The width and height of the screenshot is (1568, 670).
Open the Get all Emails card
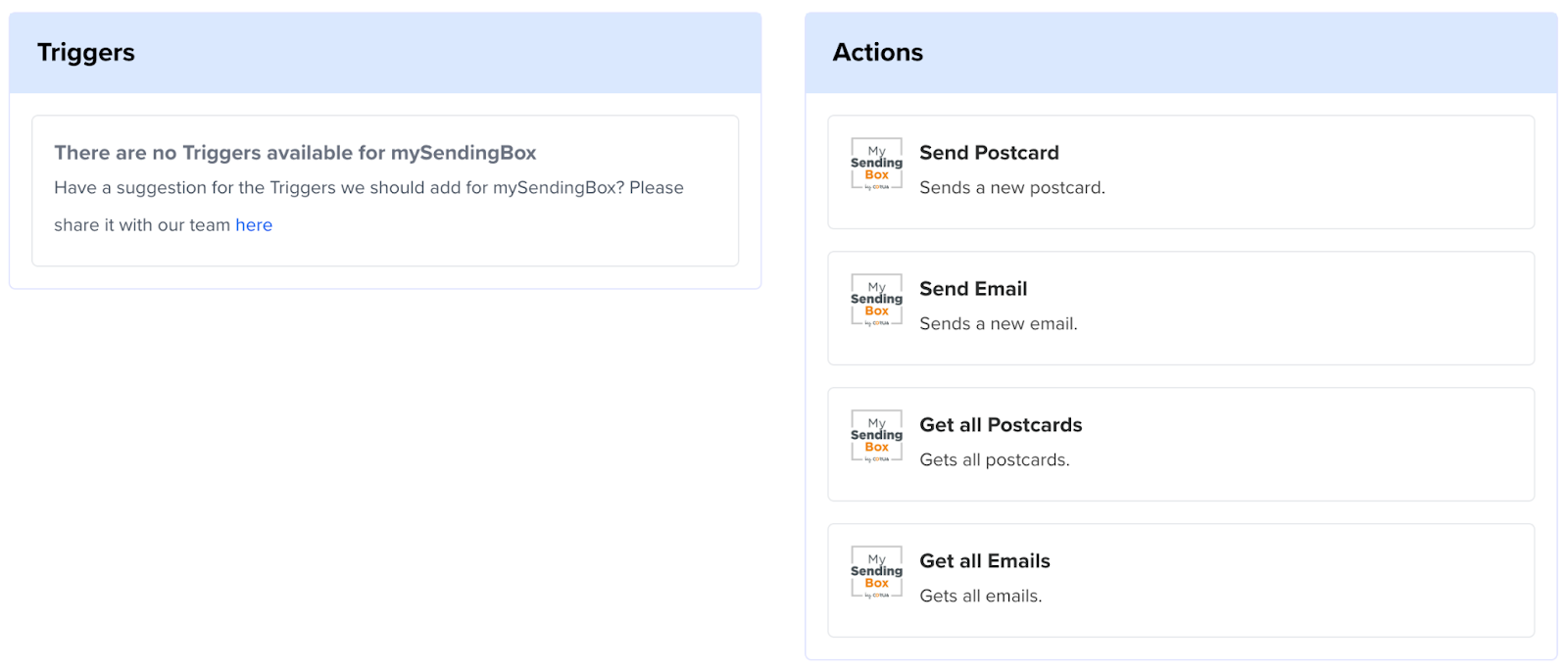1181,581
